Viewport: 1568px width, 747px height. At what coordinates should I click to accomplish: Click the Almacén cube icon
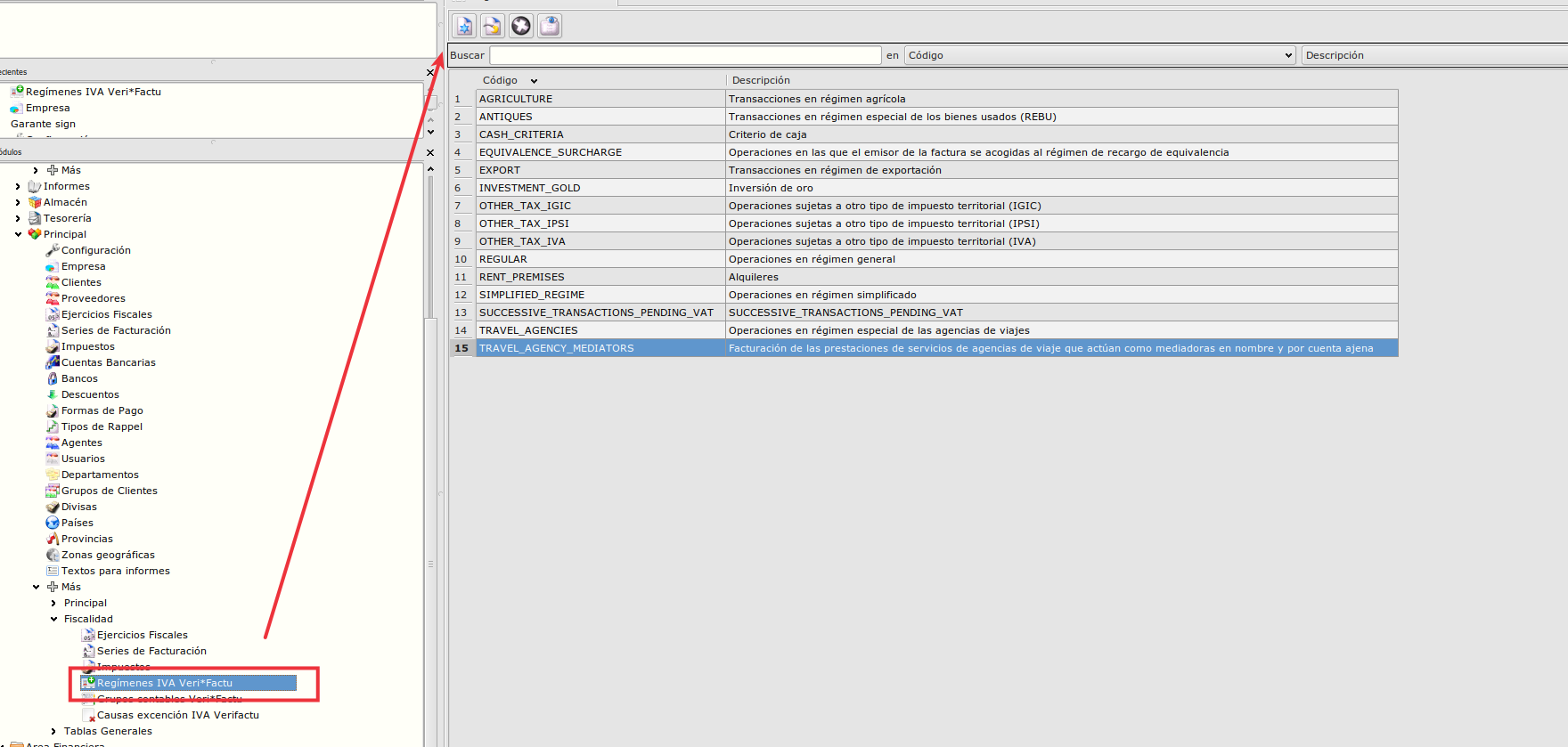pyautogui.click(x=35, y=202)
